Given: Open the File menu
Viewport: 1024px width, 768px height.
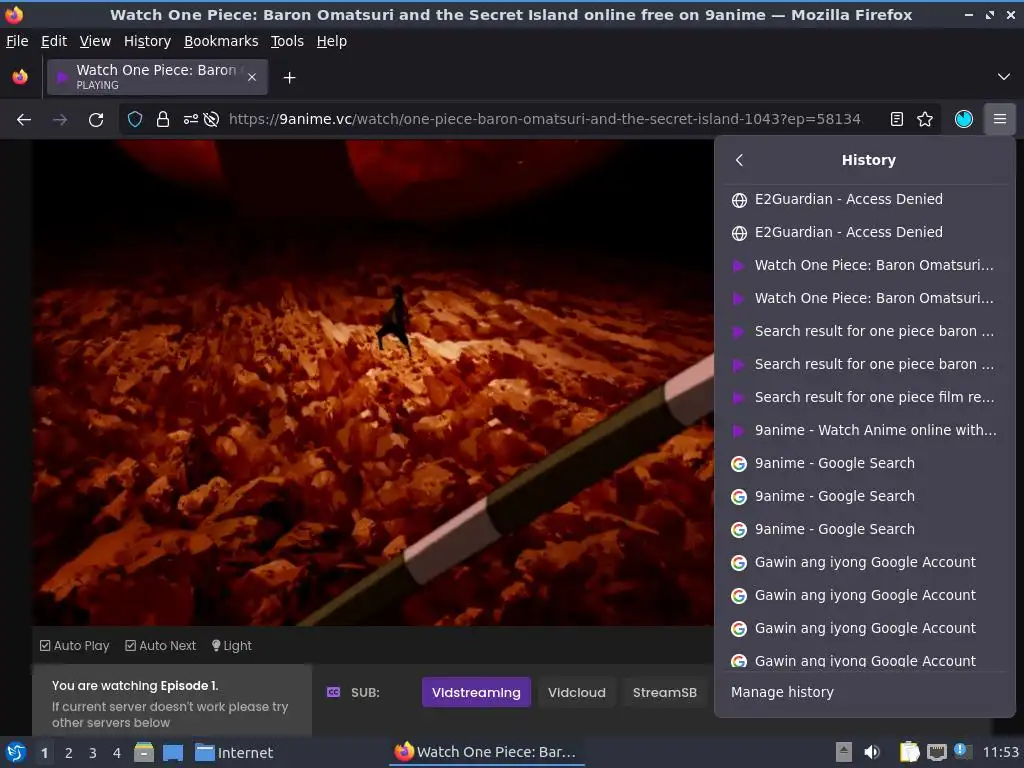Looking at the screenshot, I should pyautogui.click(x=17, y=41).
